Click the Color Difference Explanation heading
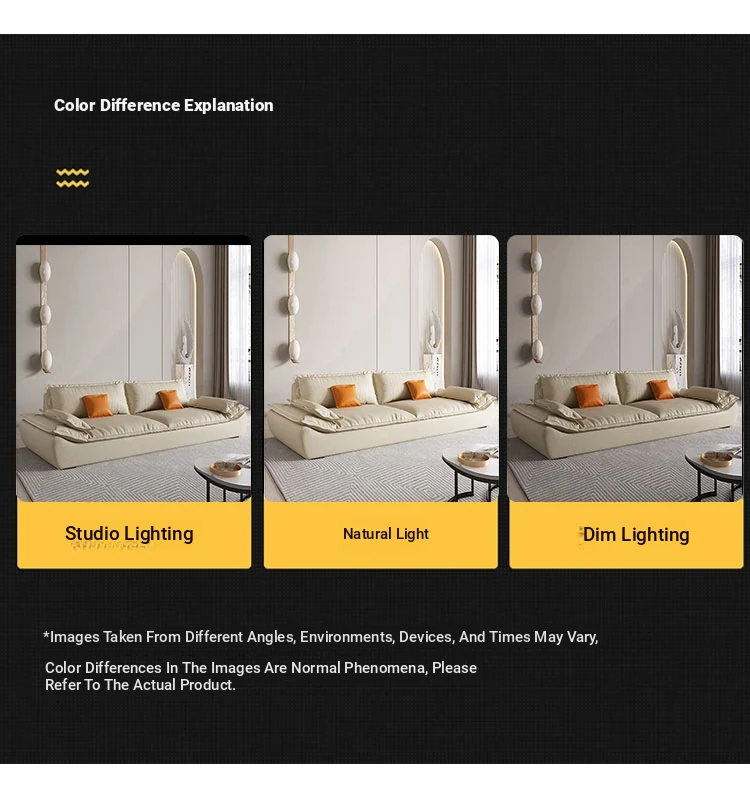Screen dimensions: 750x802 point(164,105)
